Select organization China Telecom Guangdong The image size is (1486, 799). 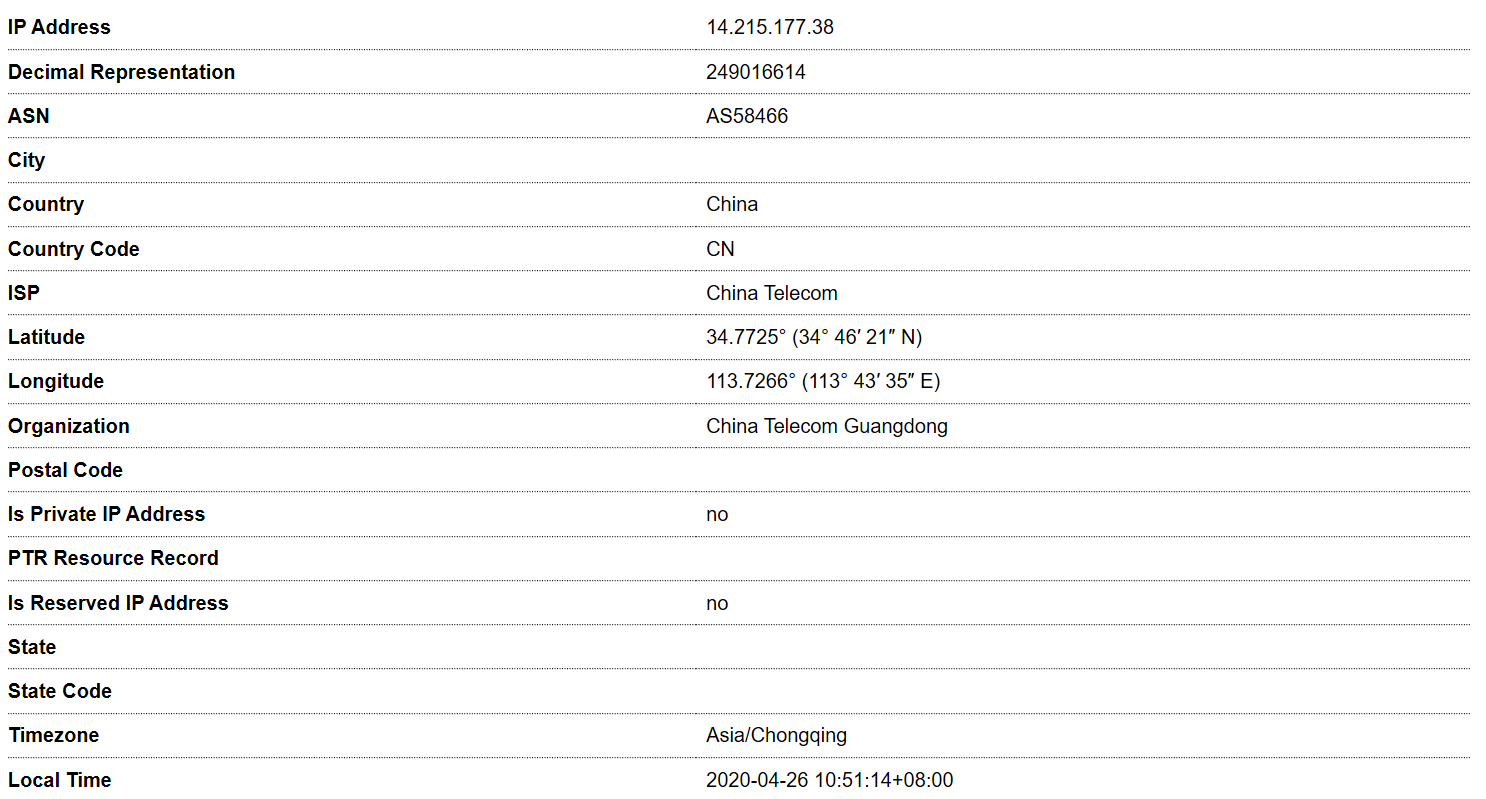(x=826, y=426)
